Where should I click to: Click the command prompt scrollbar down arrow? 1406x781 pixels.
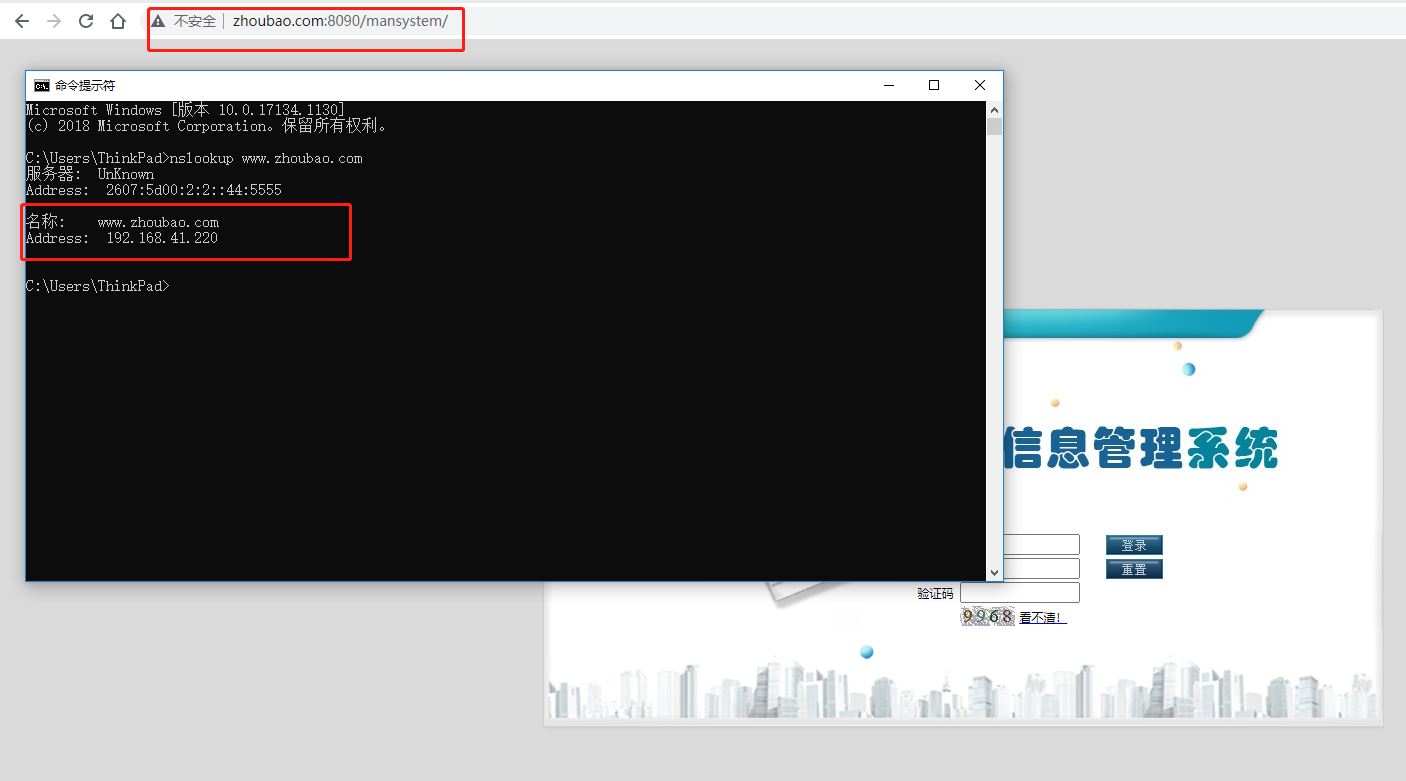[994, 573]
